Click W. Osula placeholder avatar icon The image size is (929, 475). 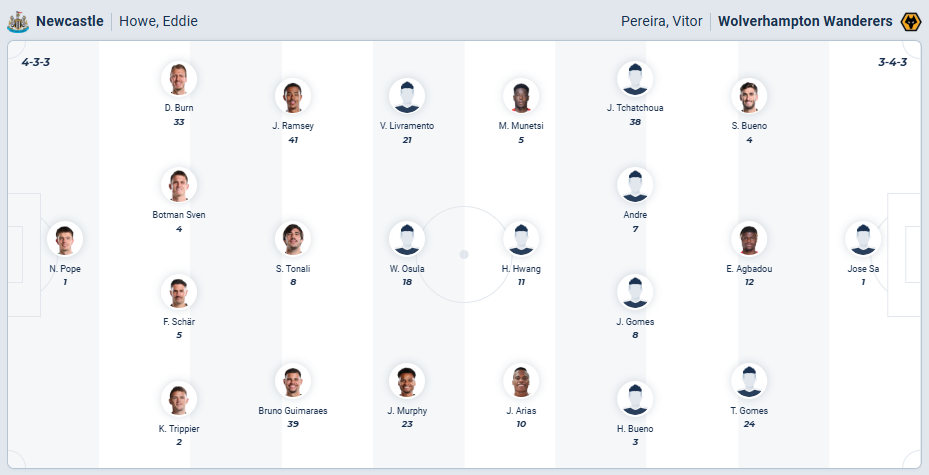pyautogui.click(x=407, y=239)
